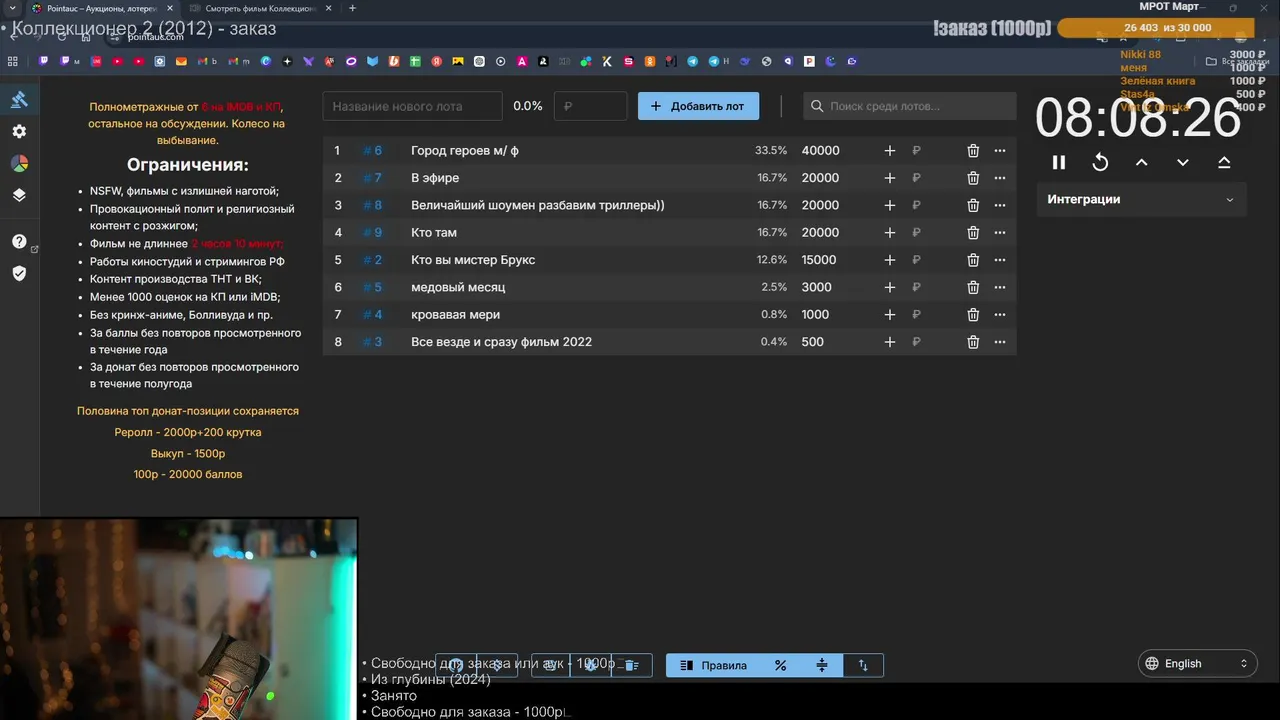The height and width of the screenshot is (720, 1280).
Task: Open more options for В эфире lot
Action: (x=1000, y=178)
